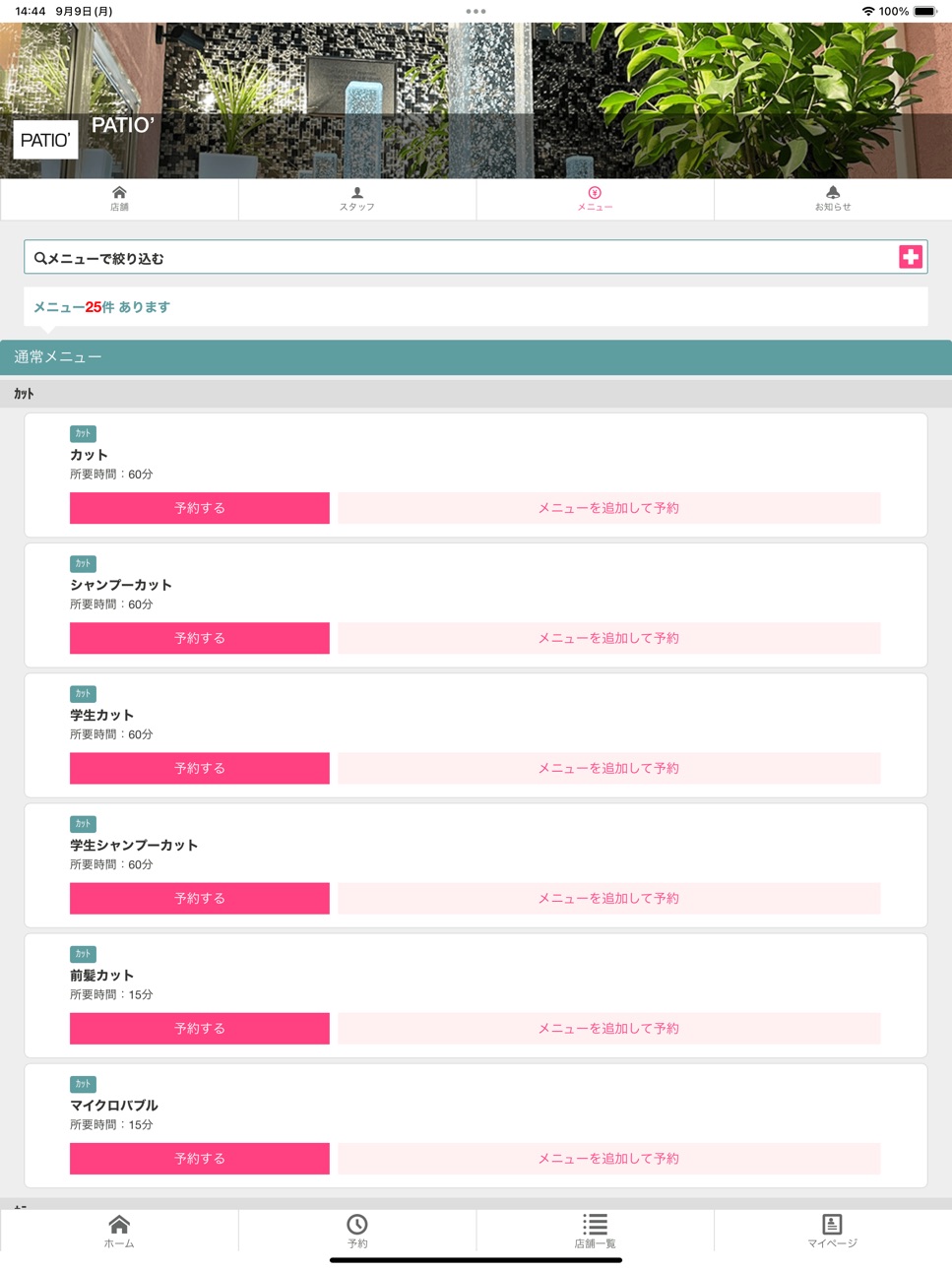The image size is (952, 1270).
Task: Tap the カット tag on 前髪カット card
Action: tap(83, 953)
